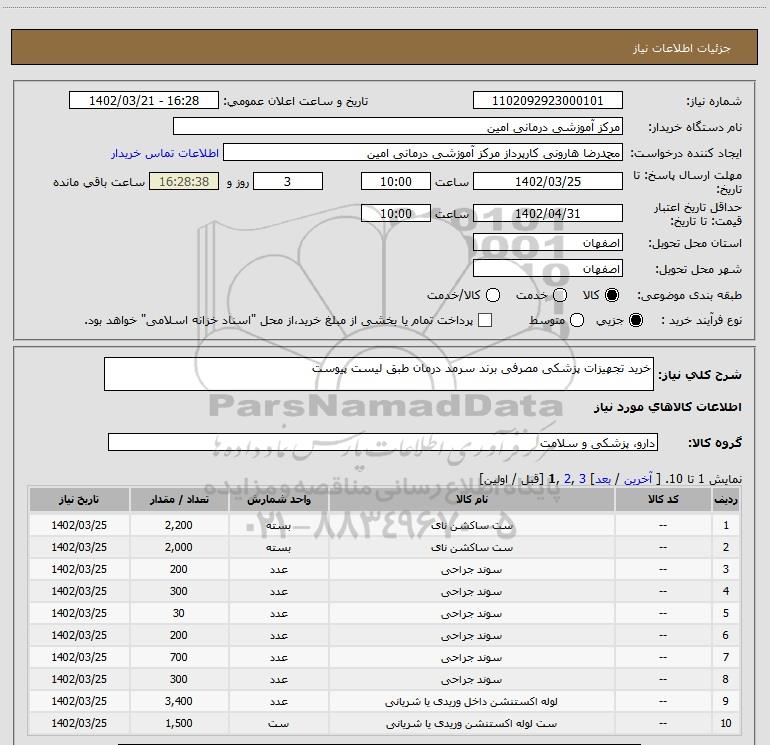Select the جزیی purchase type radio

tap(635, 320)
